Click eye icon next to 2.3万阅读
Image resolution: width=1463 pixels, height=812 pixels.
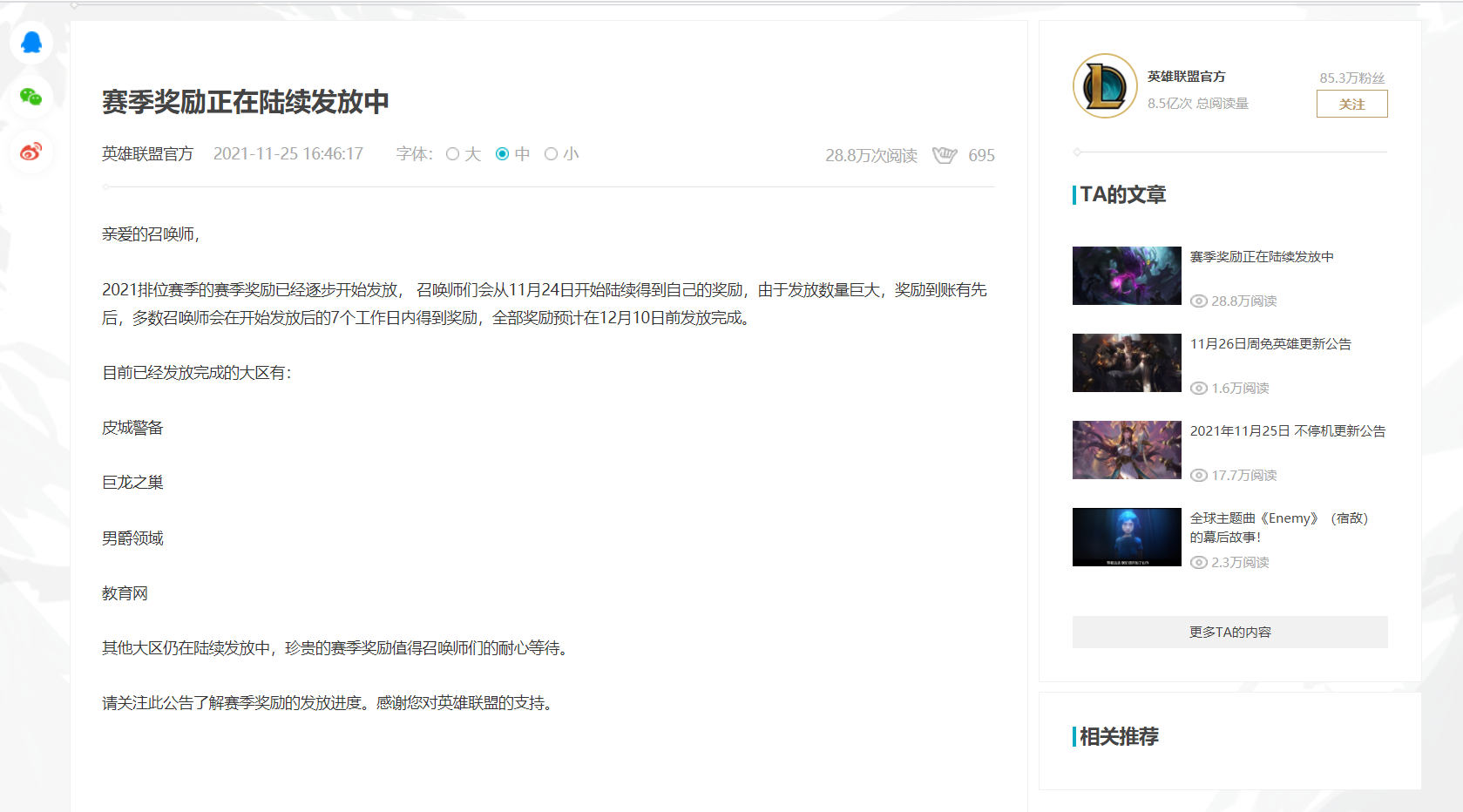(x=1199, y=563)
